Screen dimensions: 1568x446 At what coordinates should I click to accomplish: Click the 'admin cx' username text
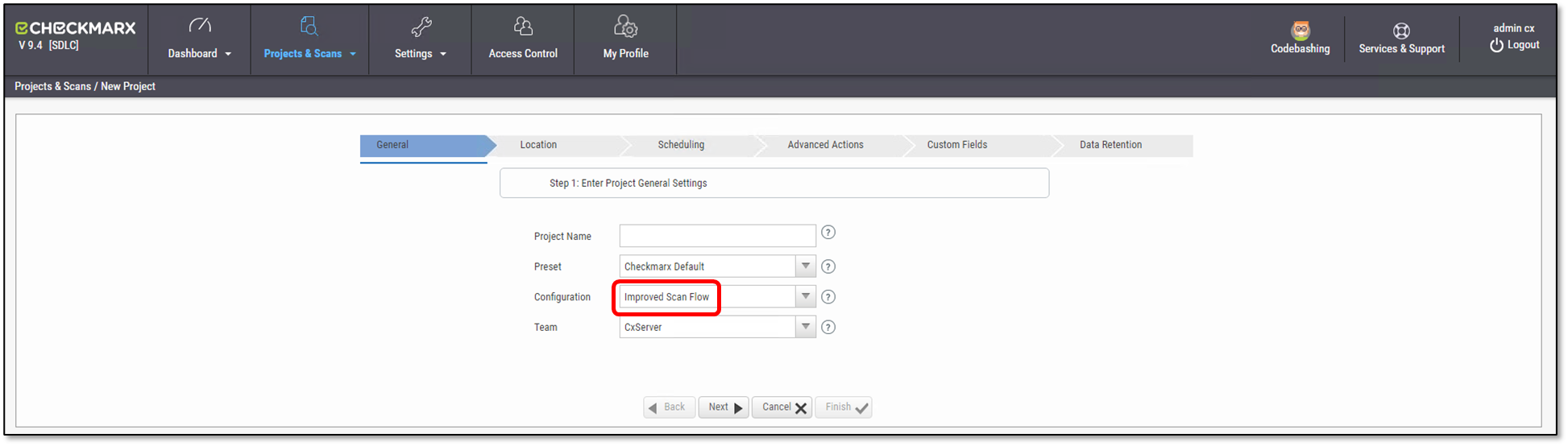[x=1513, y=28]
